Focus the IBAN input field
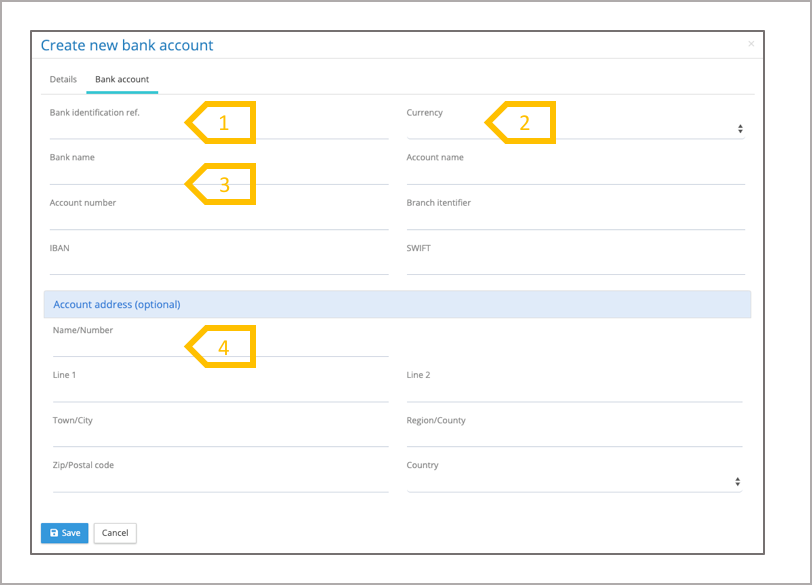 pos(218,264)
